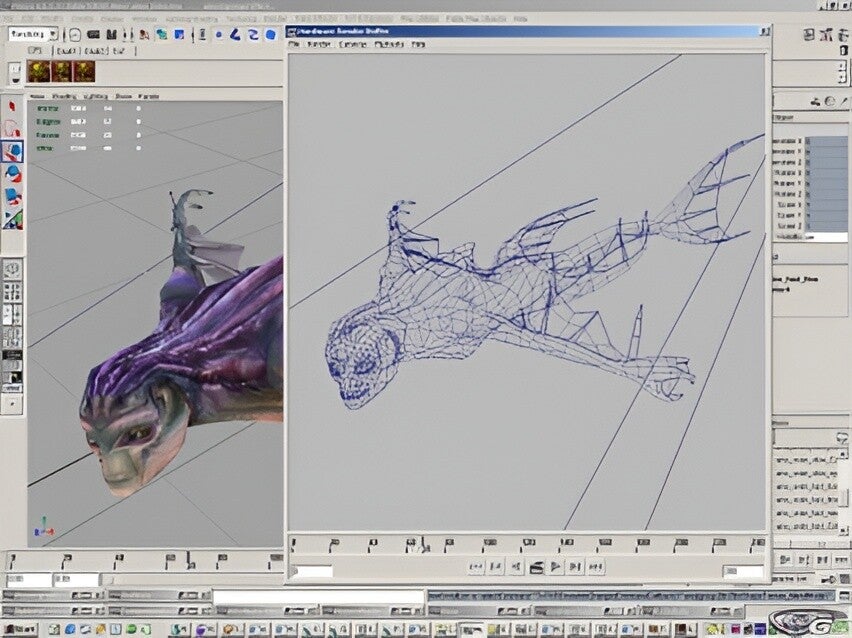The height and width of the screenshot is (638, 852).
Task: Click the first flower shelf thumbnail
Action: point(39,71)
